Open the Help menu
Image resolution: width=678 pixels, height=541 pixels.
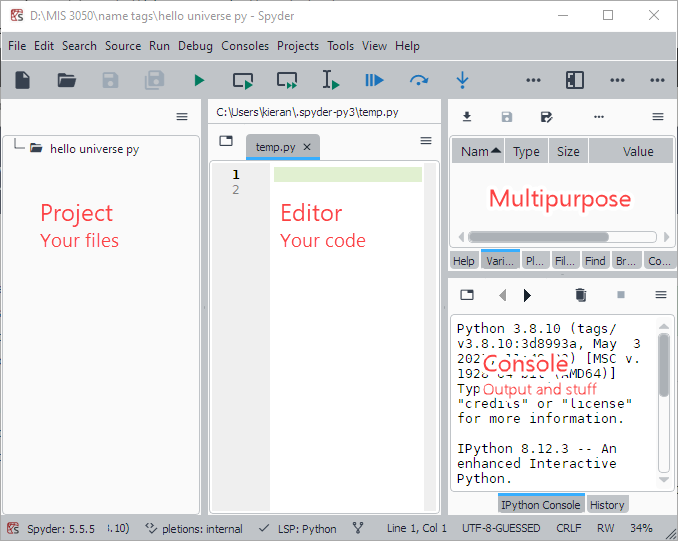pyautogui.click(x=407, y=46)
